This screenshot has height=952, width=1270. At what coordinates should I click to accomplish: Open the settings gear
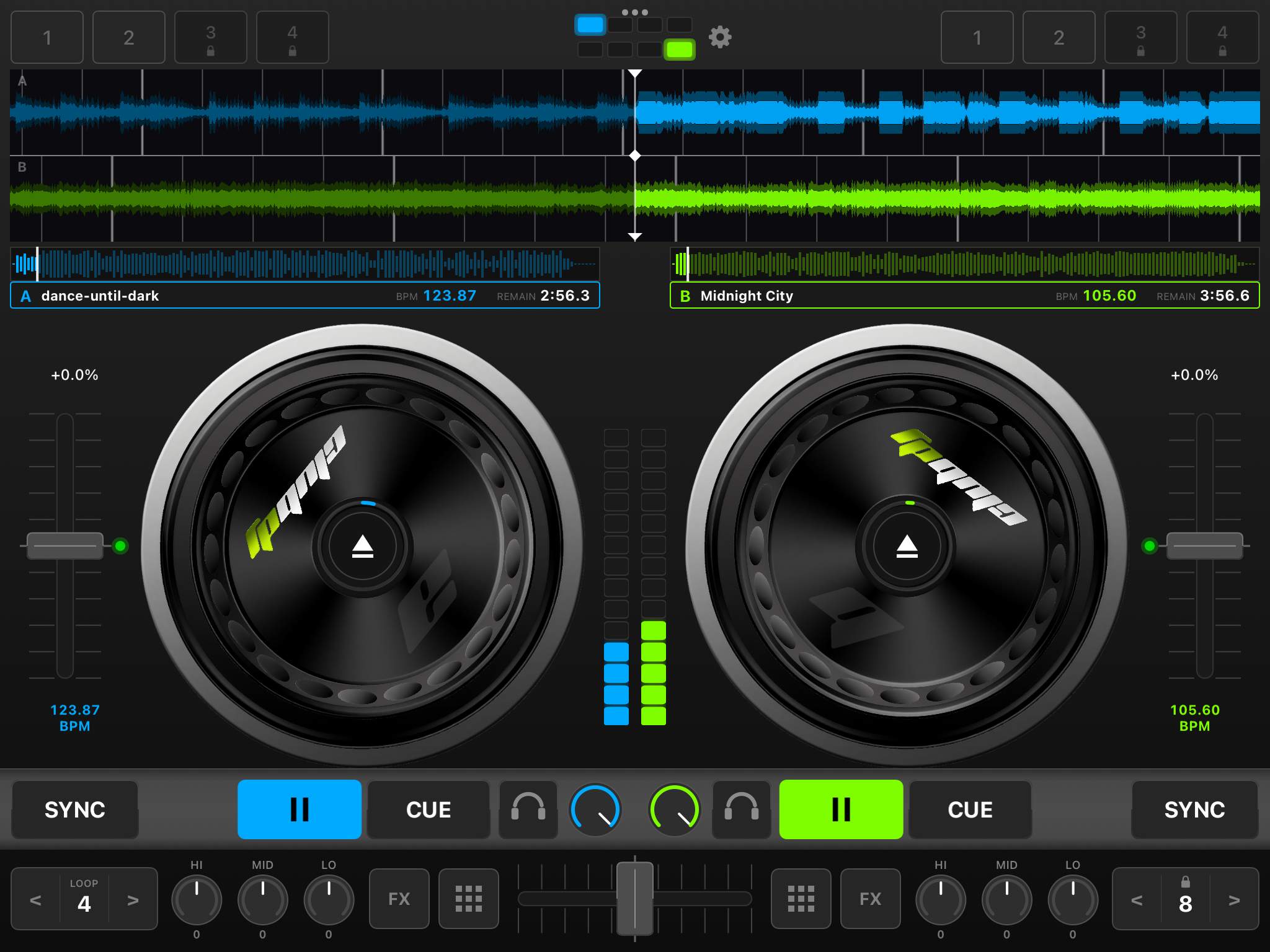click(x=721, y=37)
